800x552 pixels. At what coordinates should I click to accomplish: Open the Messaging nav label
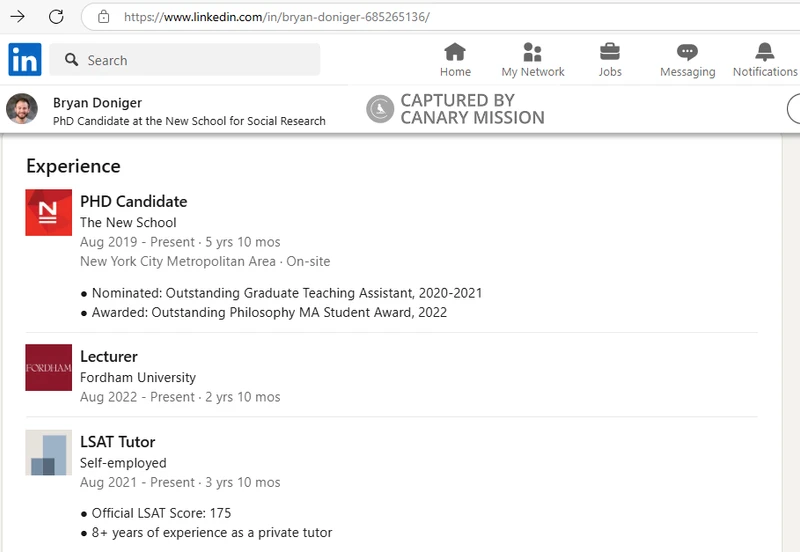(x=687, y=72)
